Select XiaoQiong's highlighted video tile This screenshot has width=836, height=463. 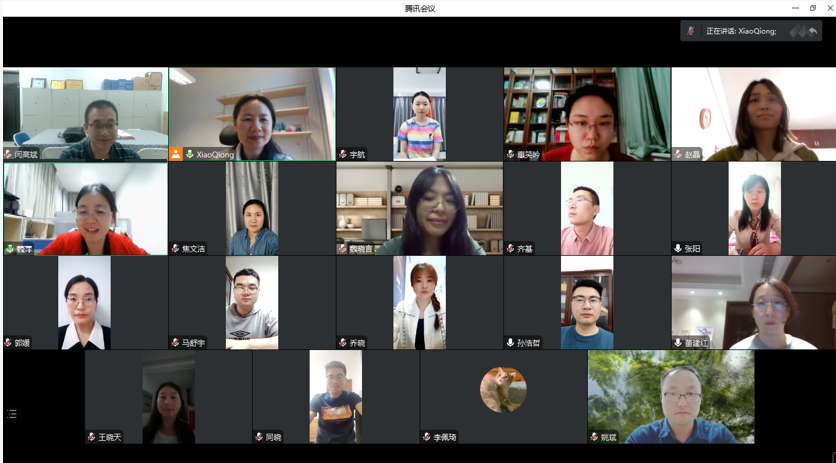pyautogui.click(x=251, y=113)
